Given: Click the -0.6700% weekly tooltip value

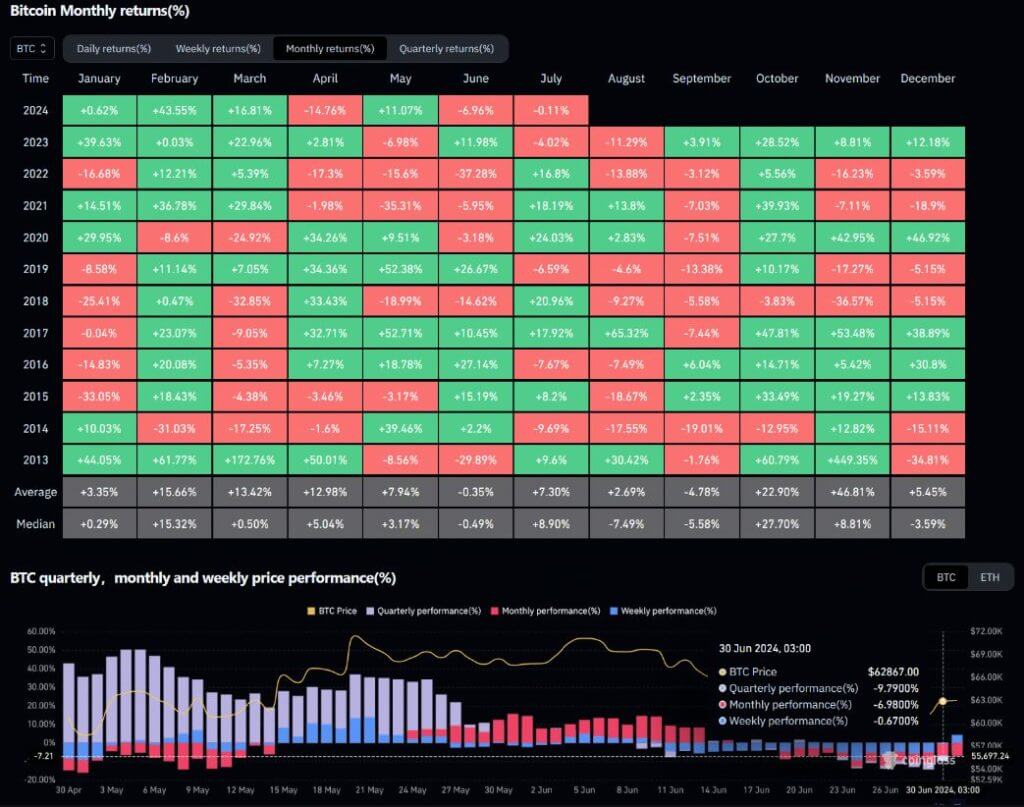Looking at the screenshot, I should click(895, 721).
